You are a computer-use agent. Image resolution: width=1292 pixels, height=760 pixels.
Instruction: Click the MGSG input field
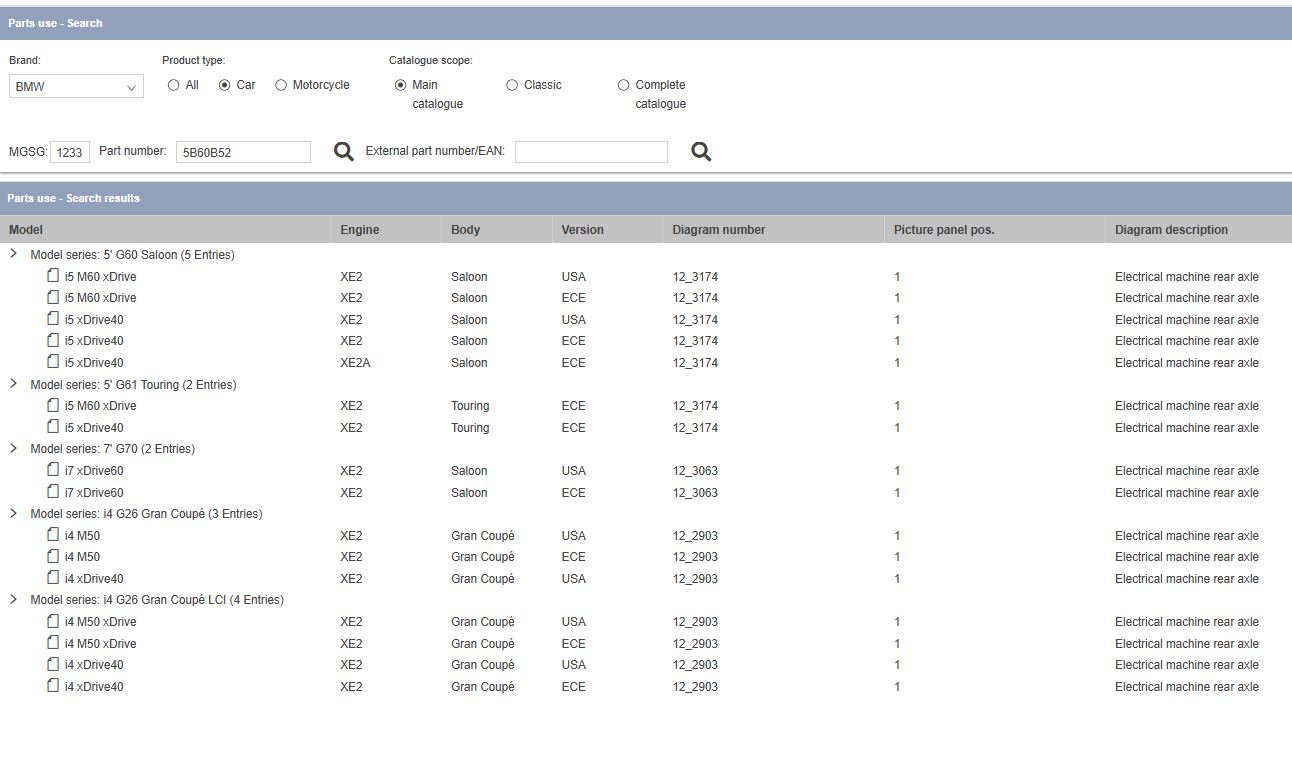[70, 152]
